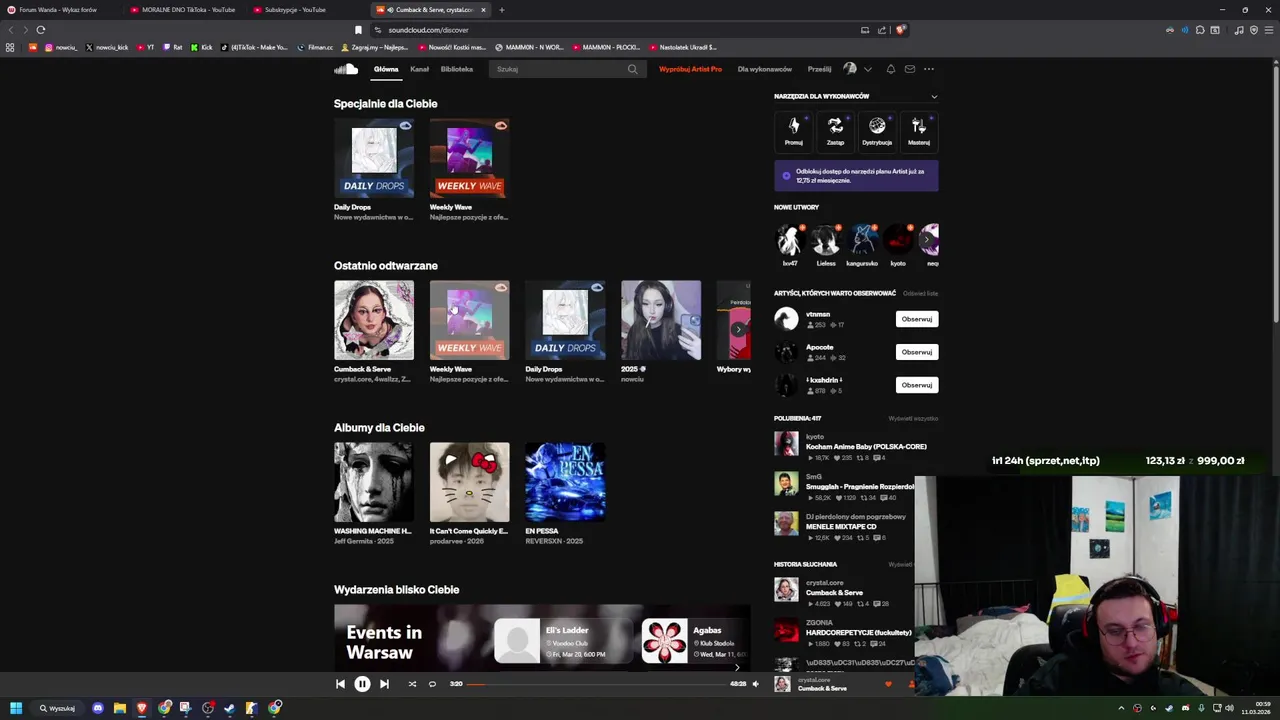Screen dimensions: 1280x720
Task: Reload the page with browser refresh icon
Action: click(41, 30)
